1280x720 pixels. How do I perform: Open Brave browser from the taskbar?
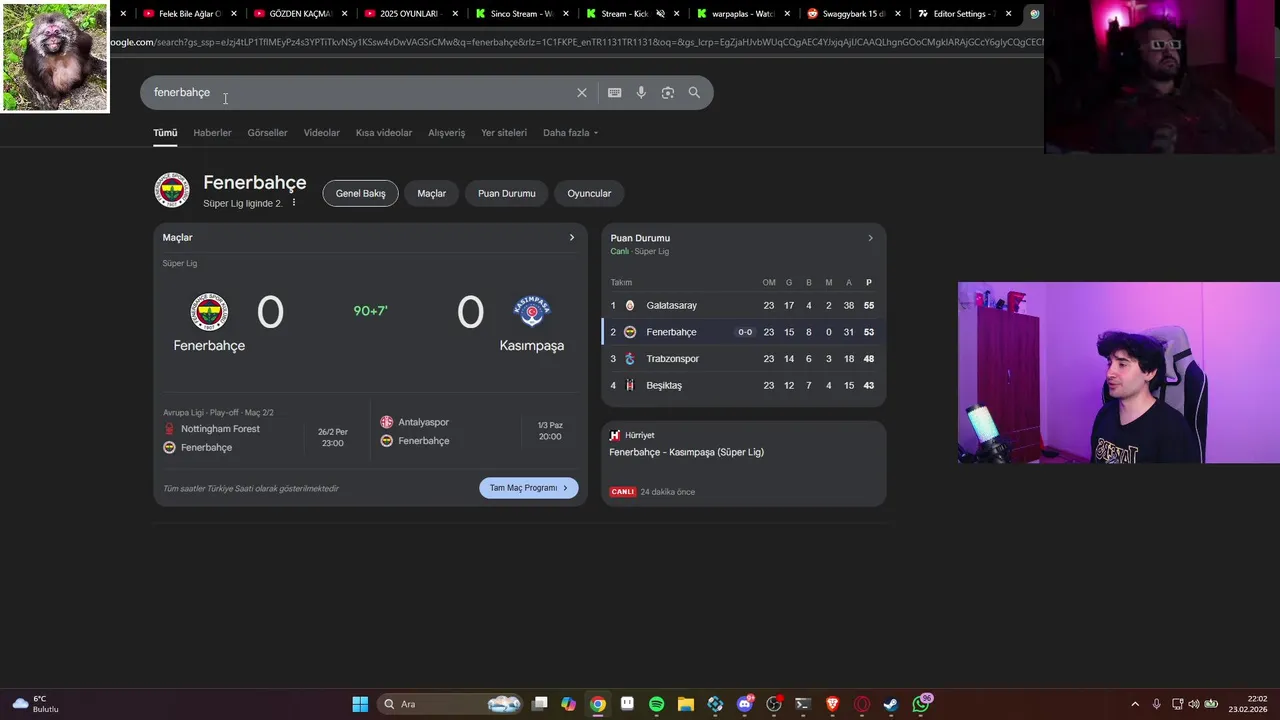832,704
